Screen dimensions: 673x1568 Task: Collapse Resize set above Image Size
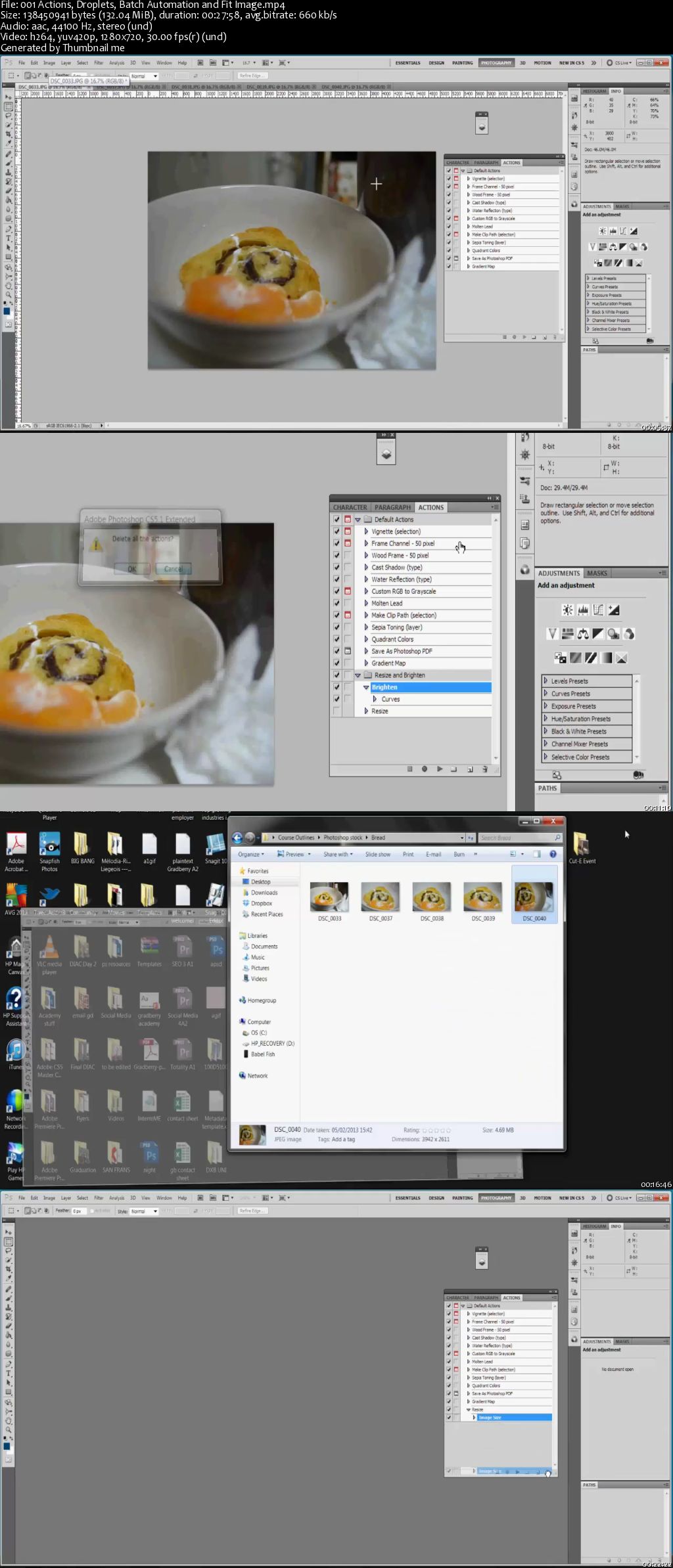coord(469,1410)
